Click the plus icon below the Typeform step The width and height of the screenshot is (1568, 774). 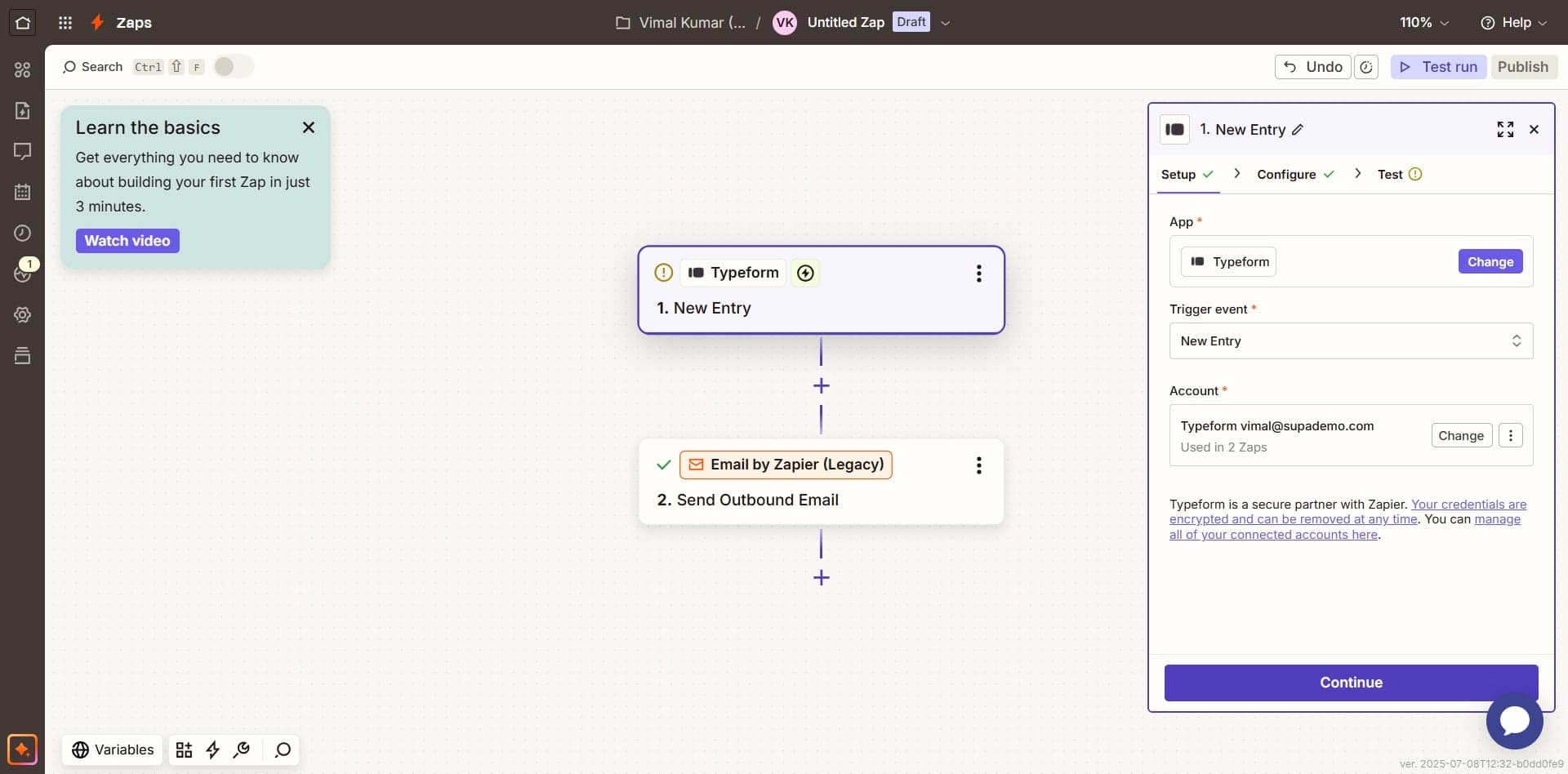821,385
